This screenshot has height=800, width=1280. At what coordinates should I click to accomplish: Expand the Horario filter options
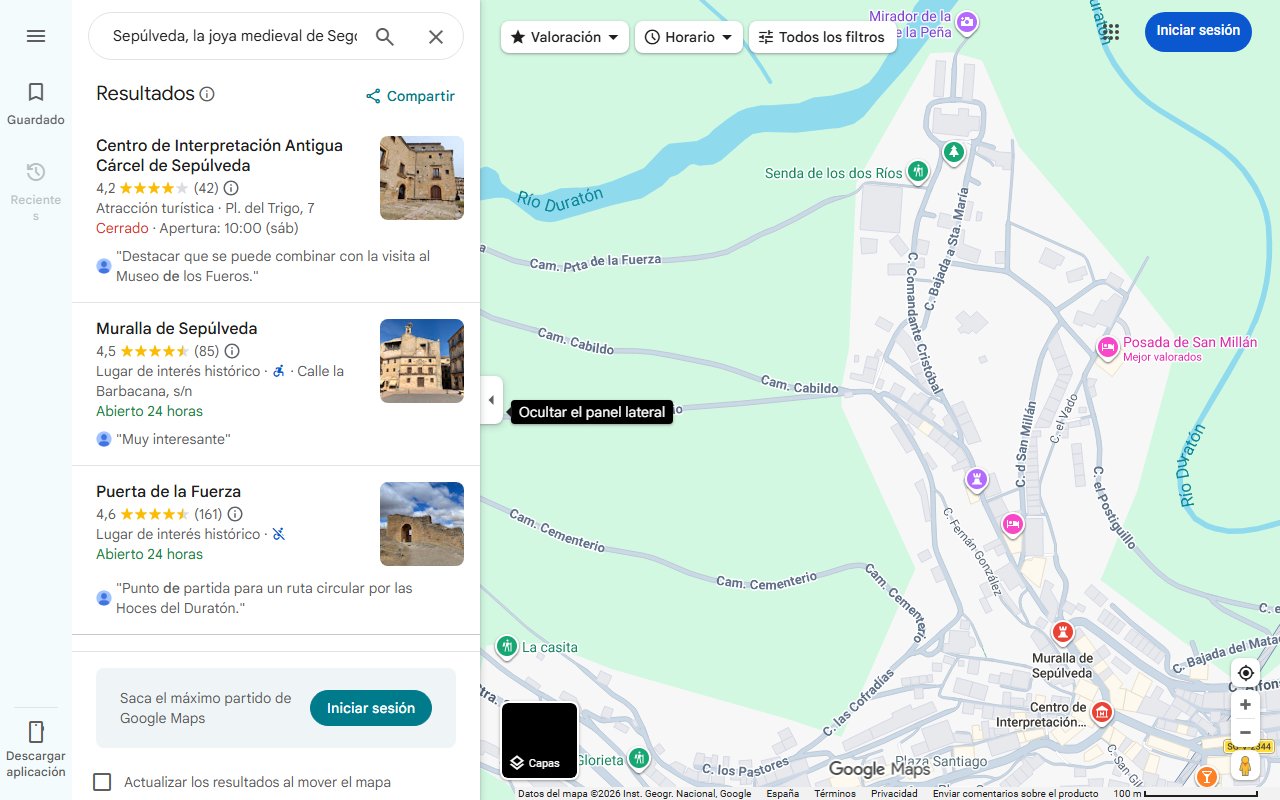(688, 36)
